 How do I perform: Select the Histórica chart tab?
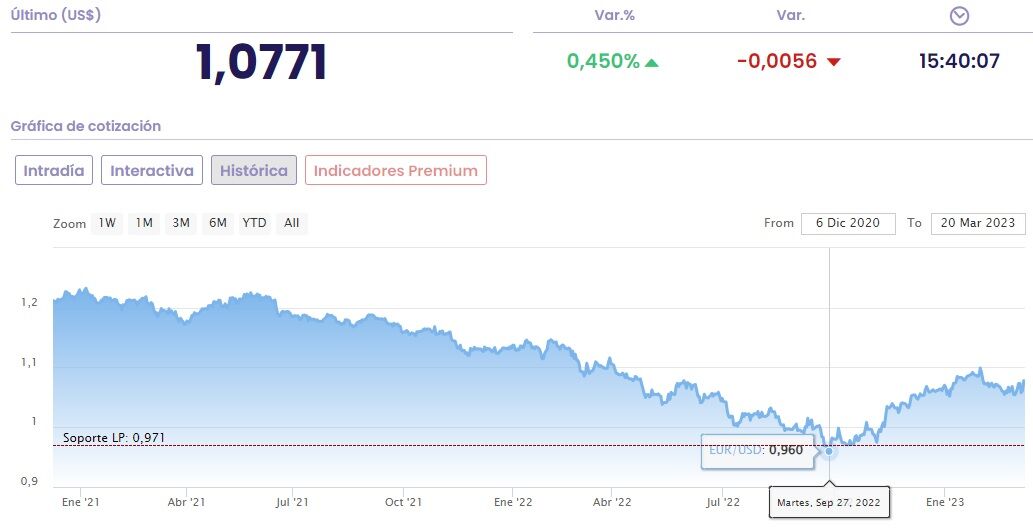click(254, 170)
